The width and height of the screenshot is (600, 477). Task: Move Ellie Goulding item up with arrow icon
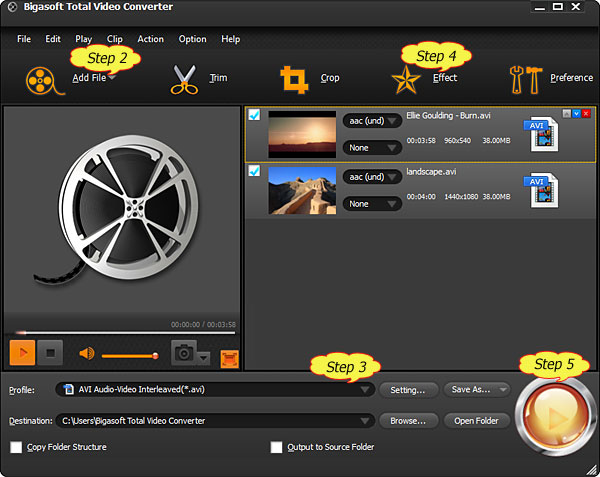[x=567, y=114]
